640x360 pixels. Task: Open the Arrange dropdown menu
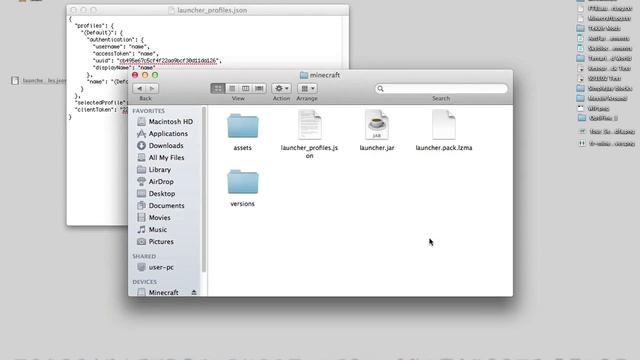click(x=307, y=89)
